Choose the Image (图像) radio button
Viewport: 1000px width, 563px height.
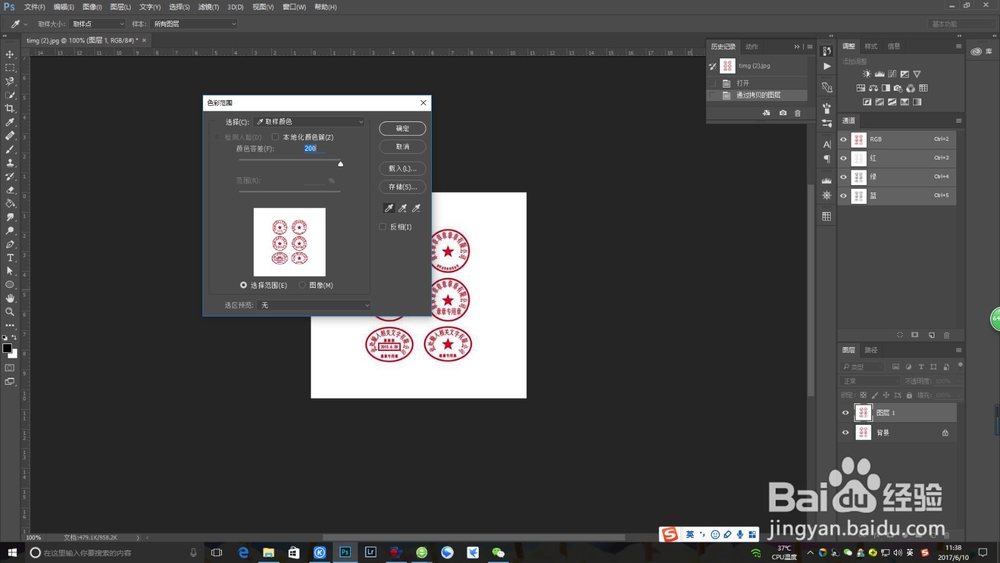(x=302, y=285)
